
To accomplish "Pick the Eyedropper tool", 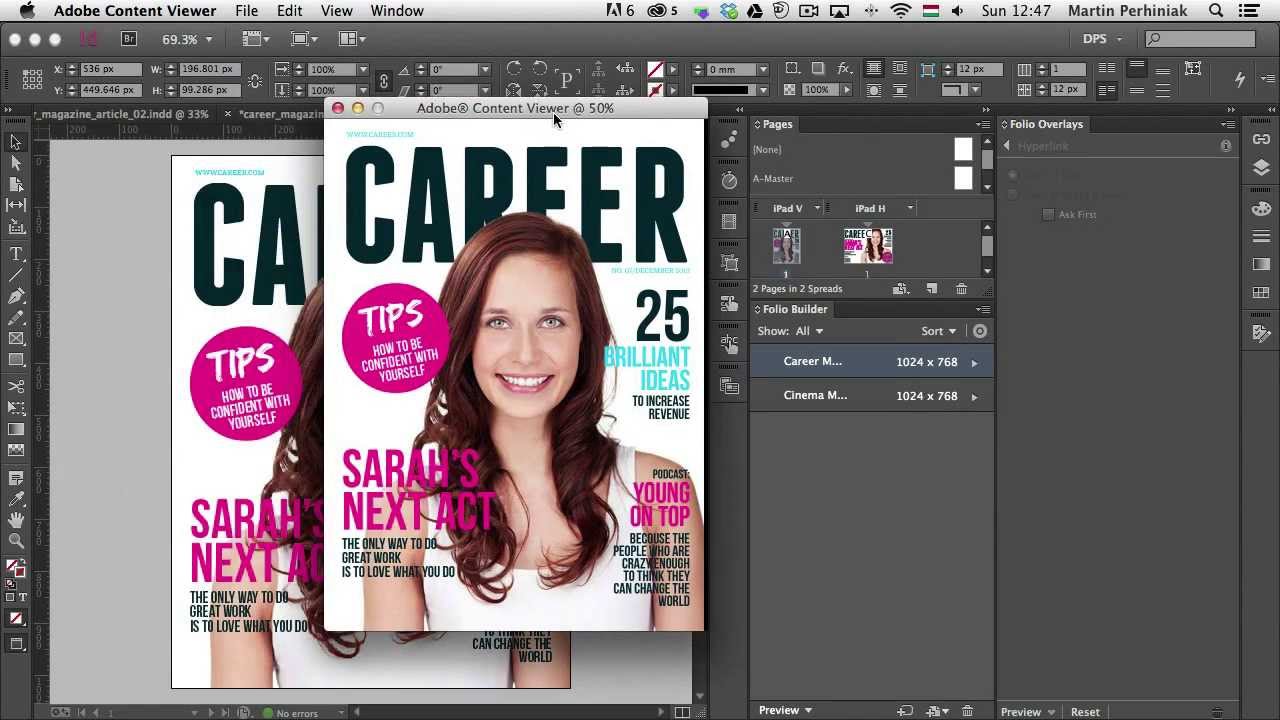I will (16, 499).
